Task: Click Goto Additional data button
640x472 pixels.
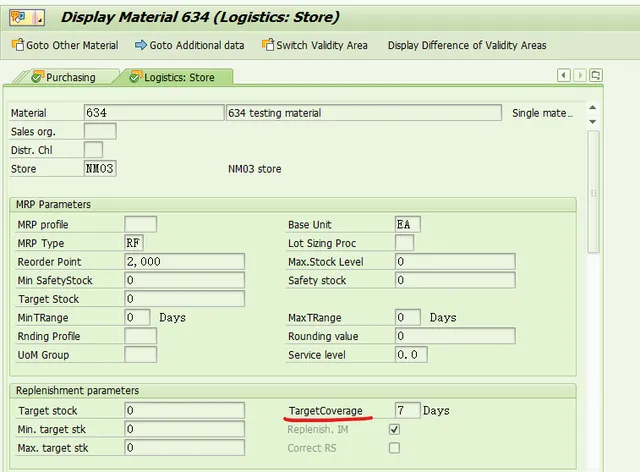Action: (x=190, y=45)
